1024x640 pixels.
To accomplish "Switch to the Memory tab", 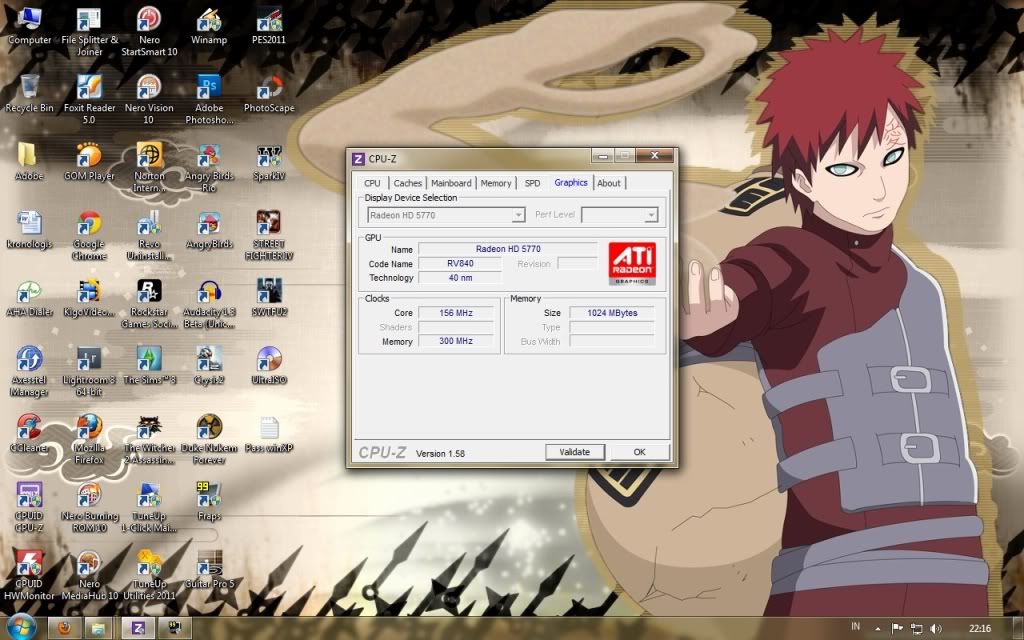I will click(x=496, y=184).
